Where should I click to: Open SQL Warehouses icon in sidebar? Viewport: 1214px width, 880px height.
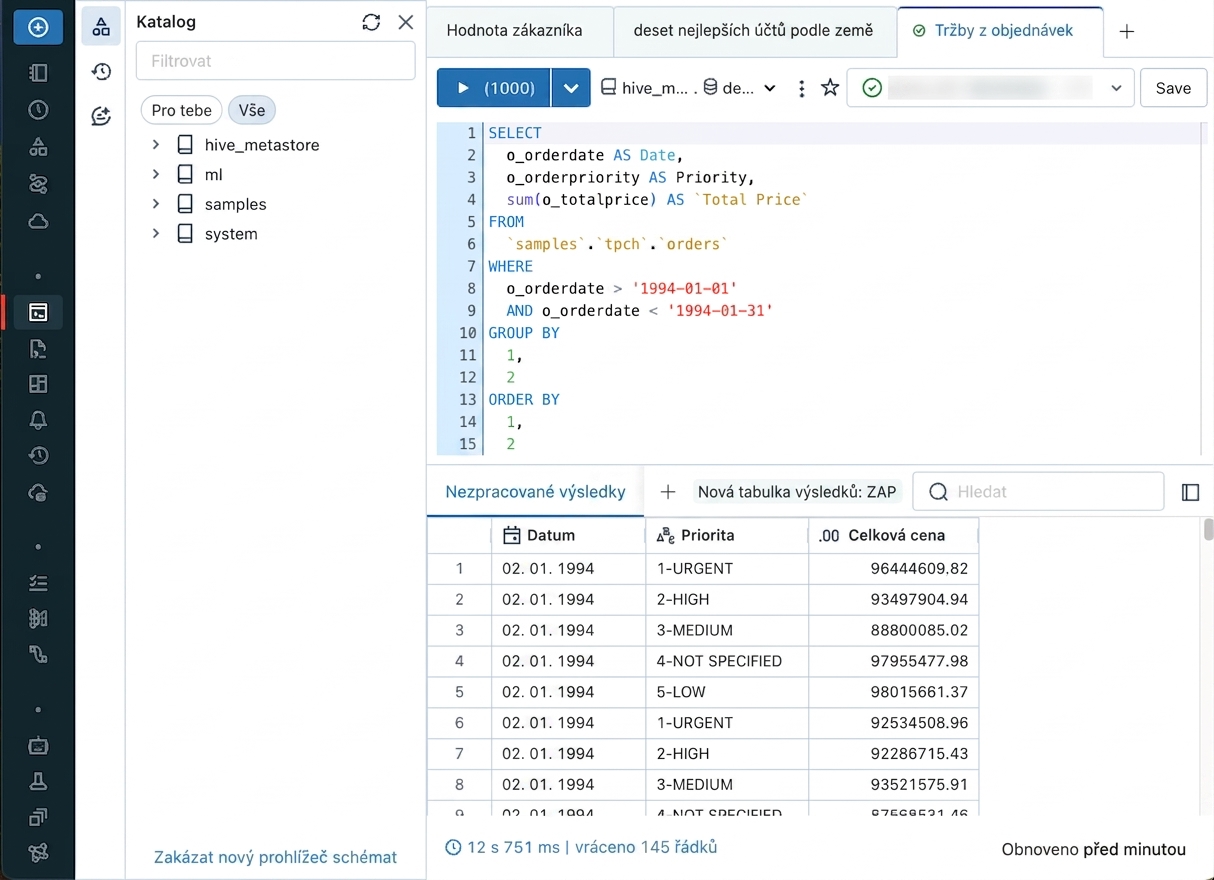[x=38, y=492]
